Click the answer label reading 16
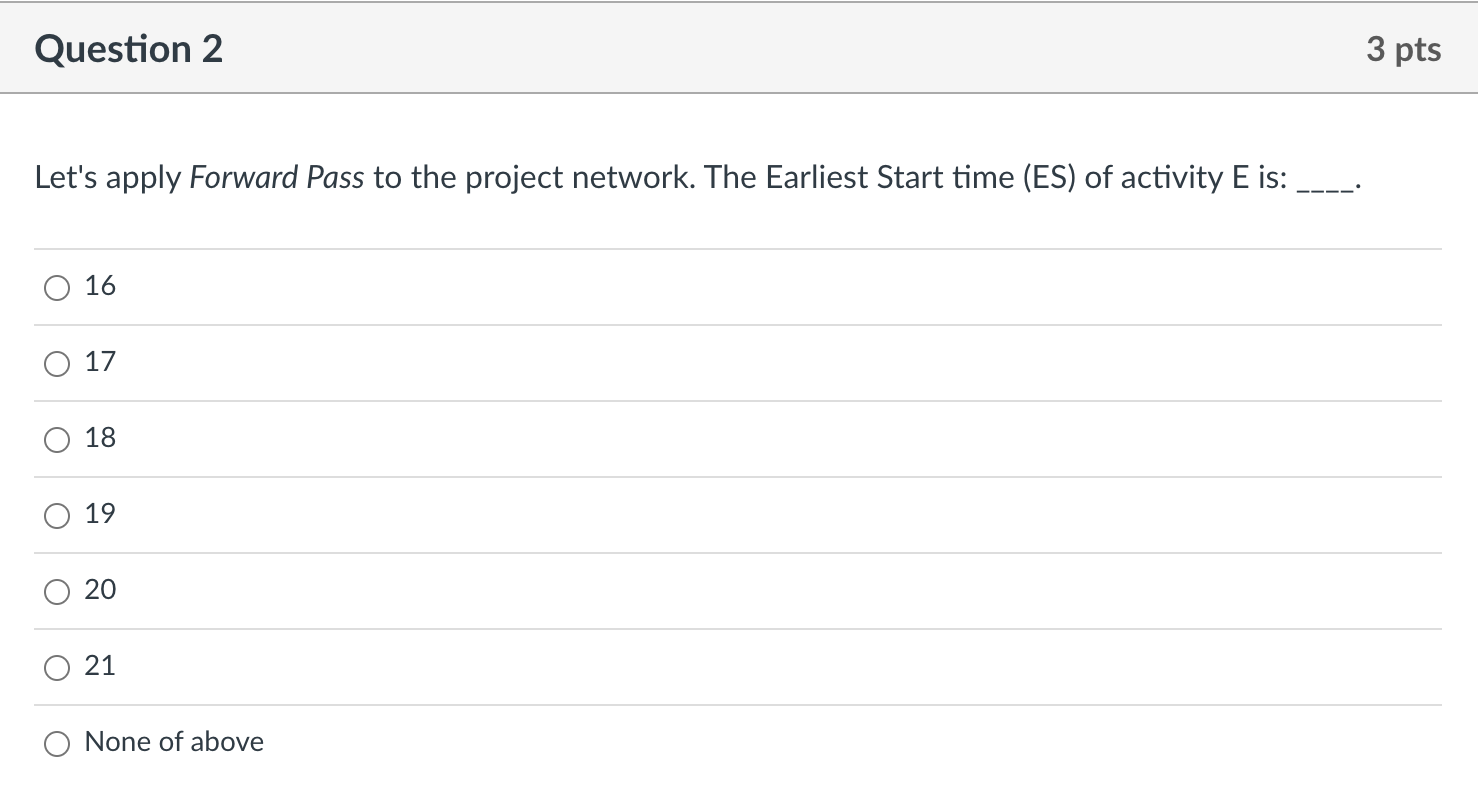The height and width of the screenshot is (812, 1478). tap(100, 285)
